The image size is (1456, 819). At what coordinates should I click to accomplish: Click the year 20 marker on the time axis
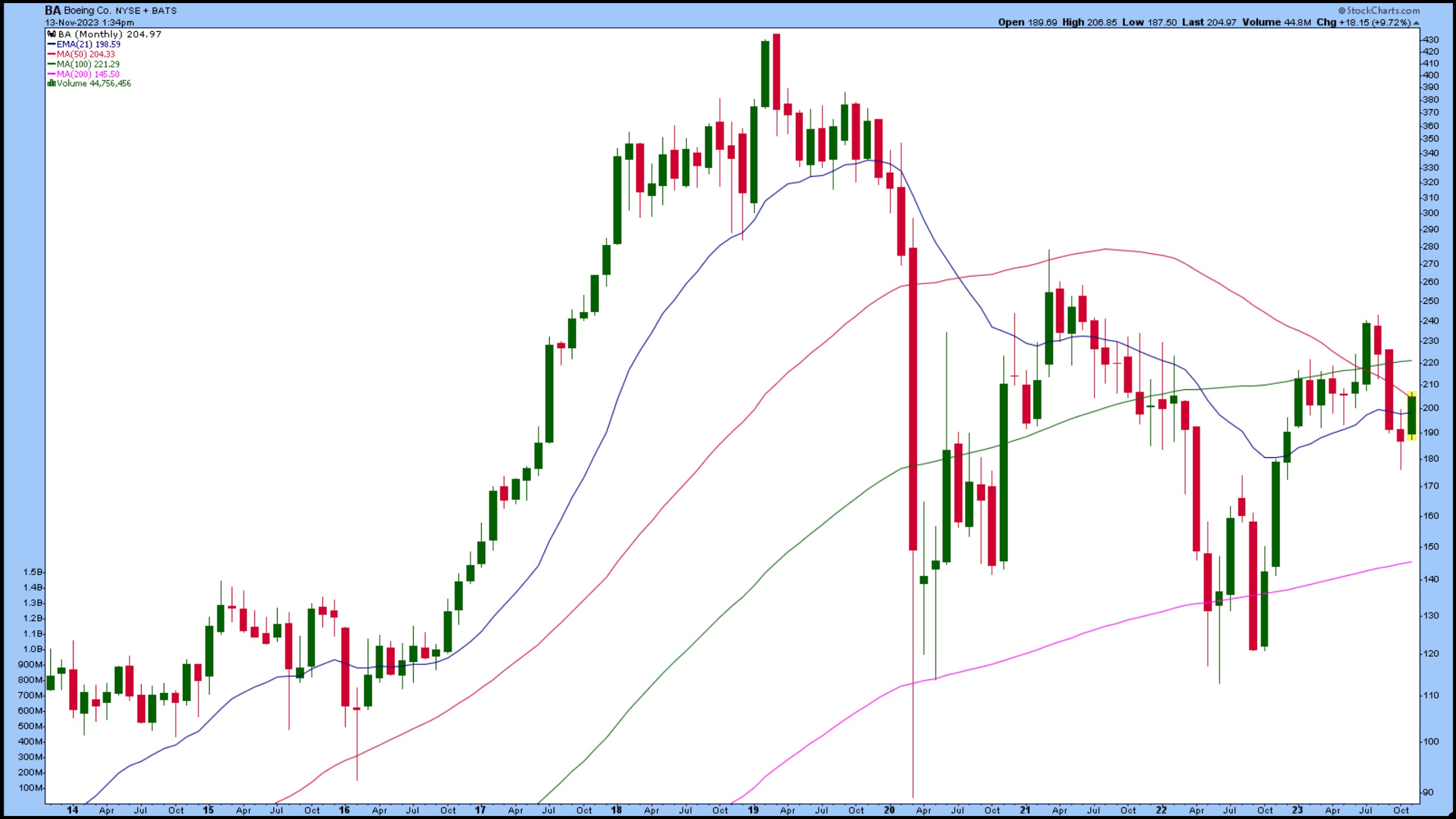889,810
